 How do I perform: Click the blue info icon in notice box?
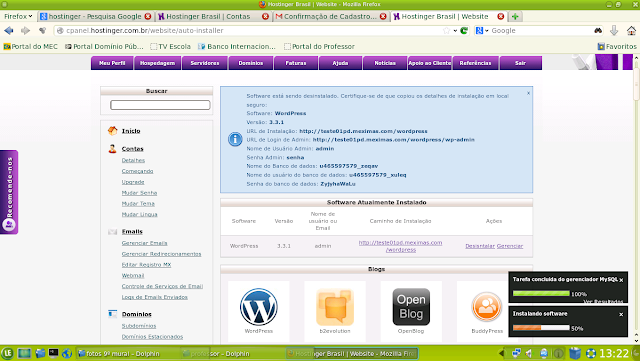[x=235, y=140]
